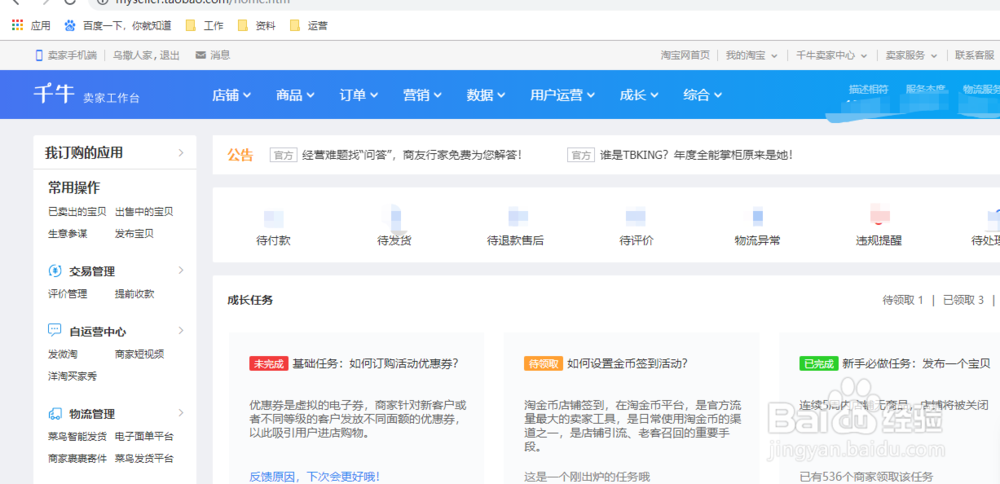Click 反馈原因，下次会更好哦 link
Screen dimensions: 1000x484
(314, 476)
